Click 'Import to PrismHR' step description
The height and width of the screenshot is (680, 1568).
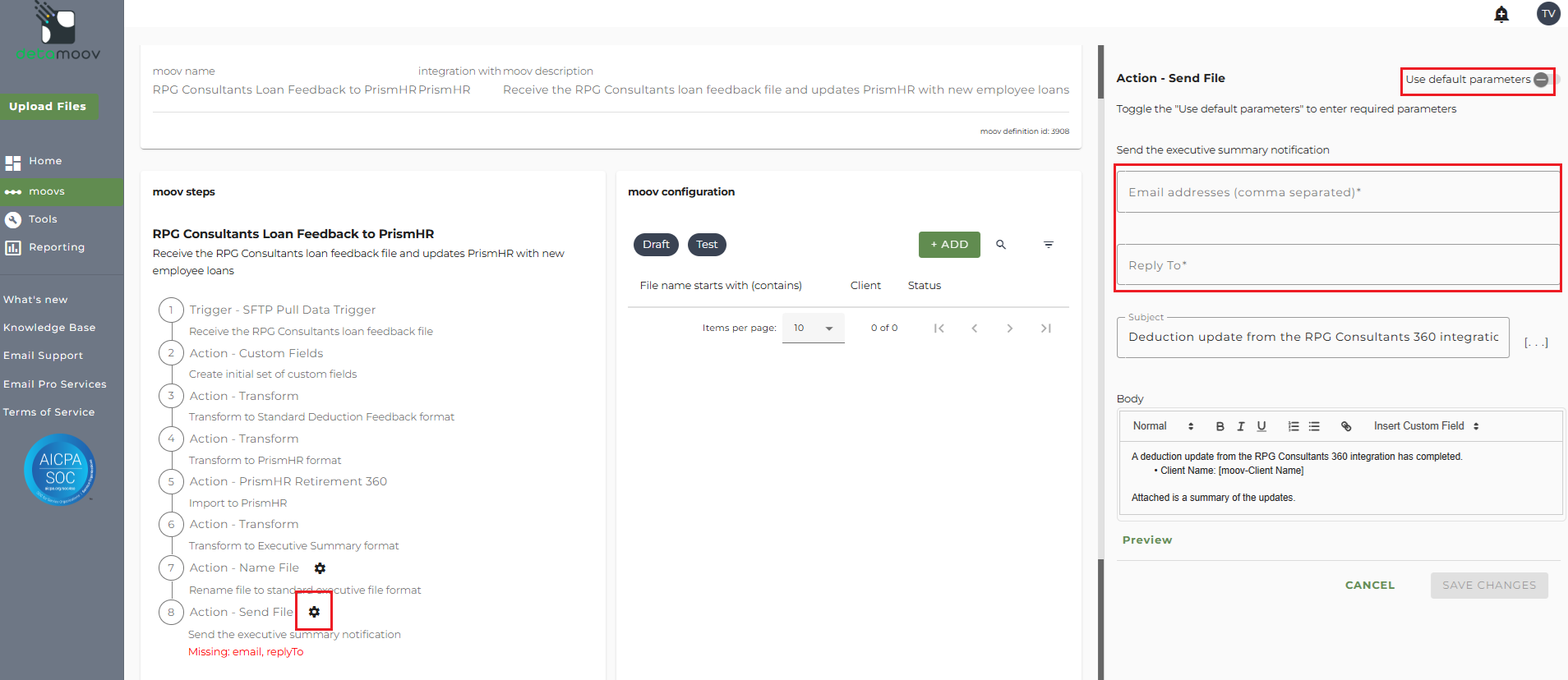coord(238,503)
